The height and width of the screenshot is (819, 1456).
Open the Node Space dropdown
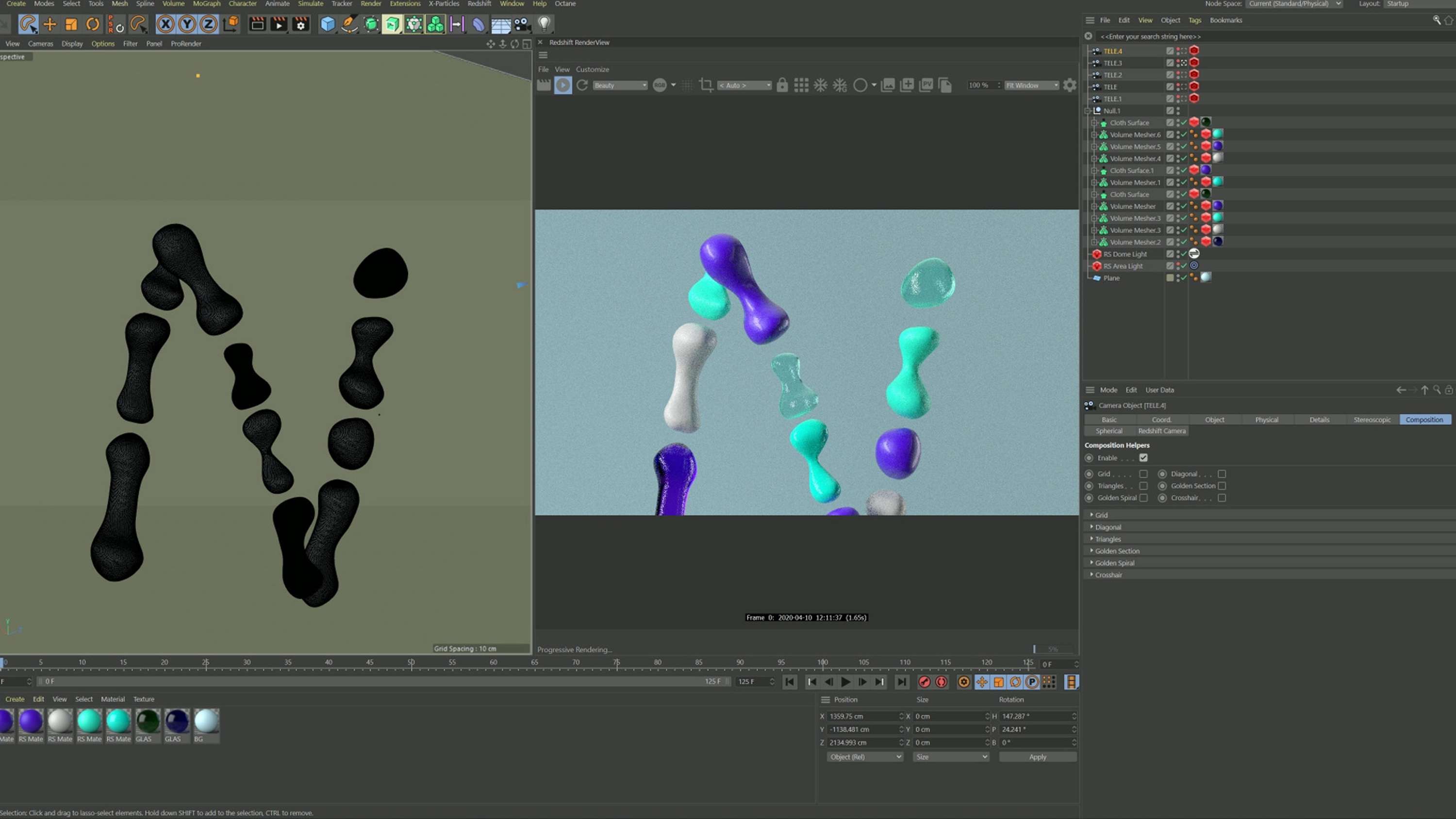click(x=1294, y=4)
